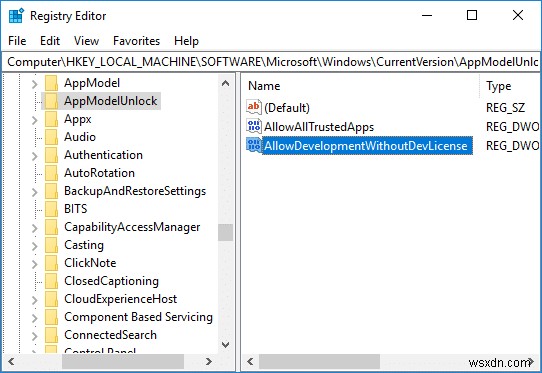Maximize the Registry Editor window
Screen dimensions: 542x373
tap(472, 15)
